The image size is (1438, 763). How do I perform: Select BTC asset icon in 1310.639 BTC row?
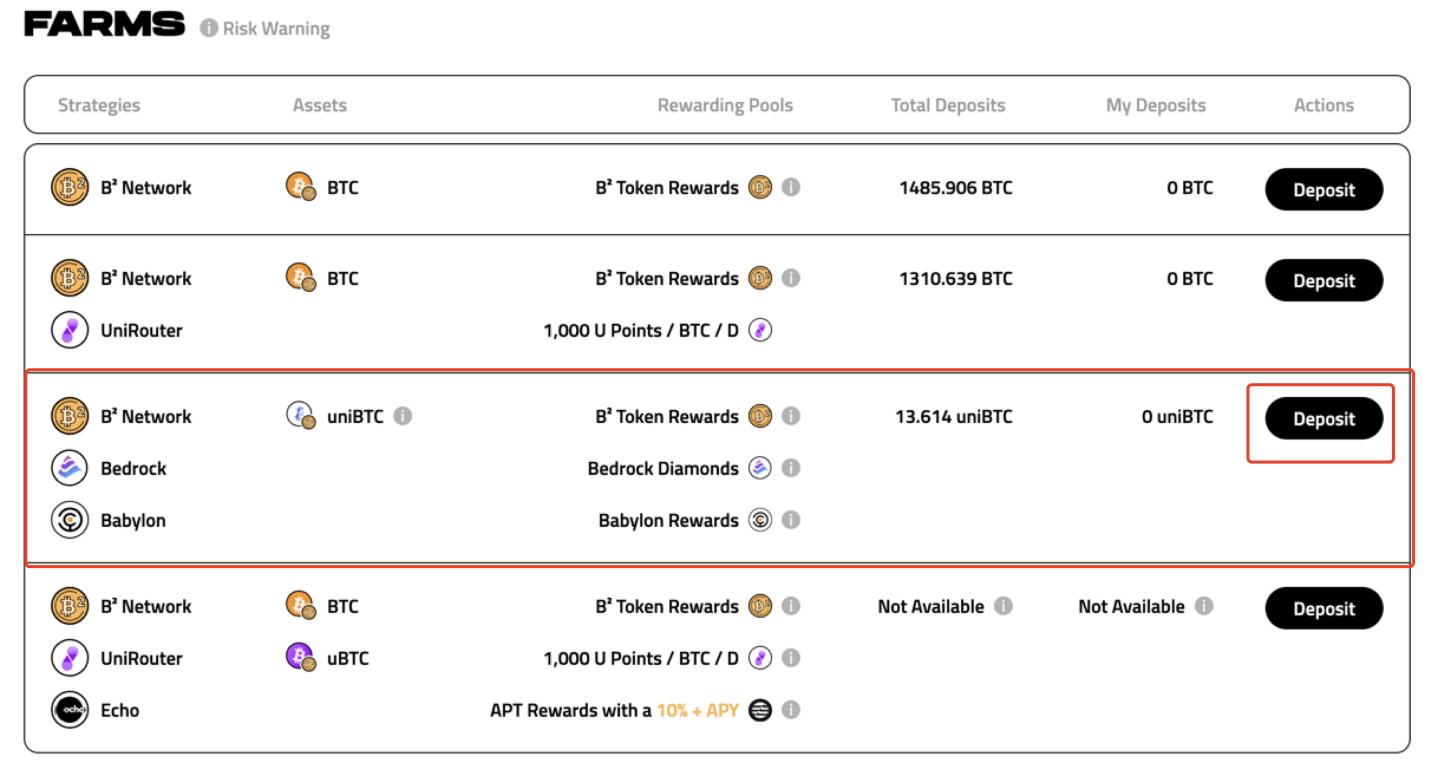(x=301, y=279)
